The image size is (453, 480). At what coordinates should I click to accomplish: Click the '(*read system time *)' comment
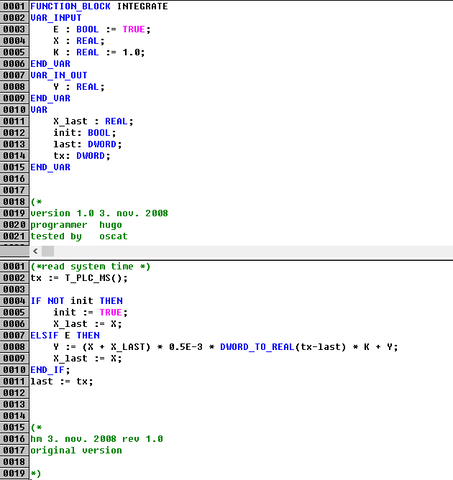[x=91, y=266]
